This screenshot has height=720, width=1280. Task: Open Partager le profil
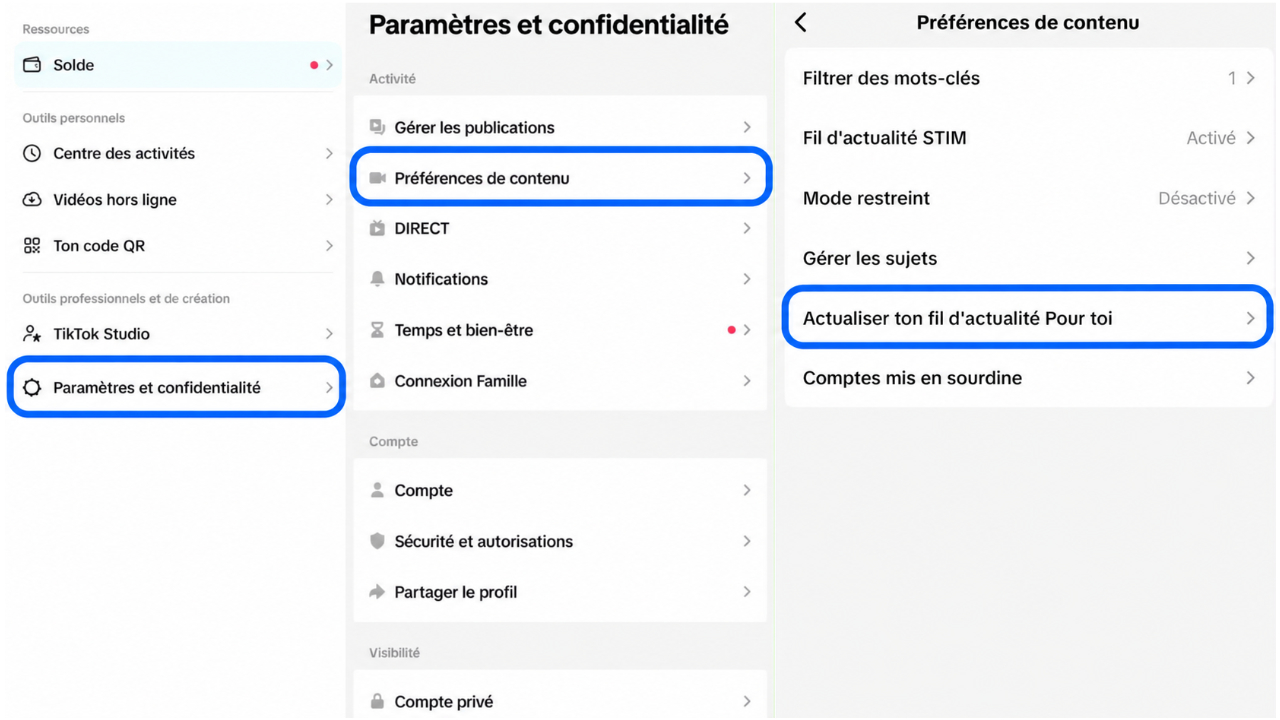coord(560,592)
